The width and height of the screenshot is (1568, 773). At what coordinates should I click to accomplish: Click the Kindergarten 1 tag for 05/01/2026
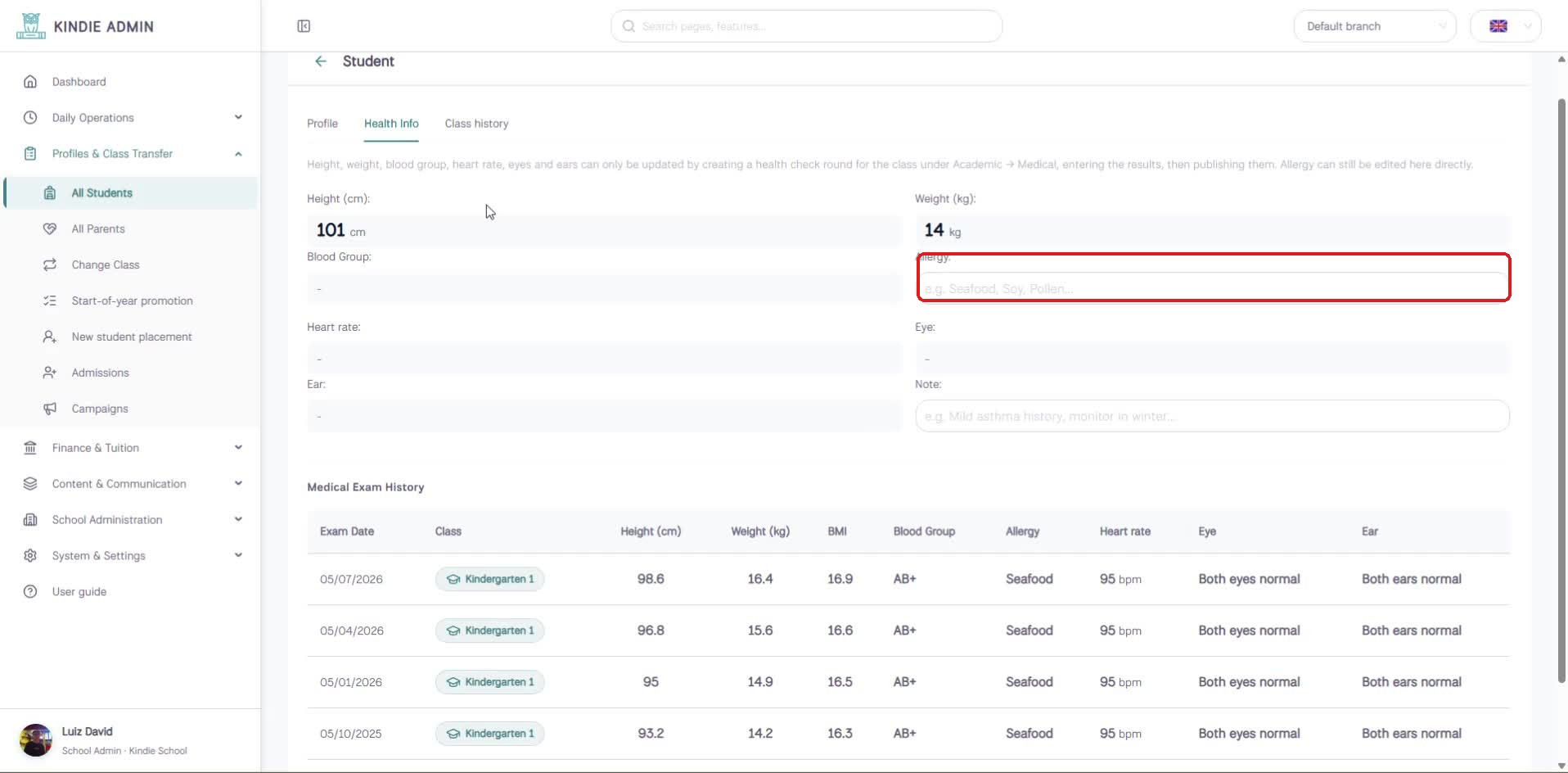click(489, 682)
